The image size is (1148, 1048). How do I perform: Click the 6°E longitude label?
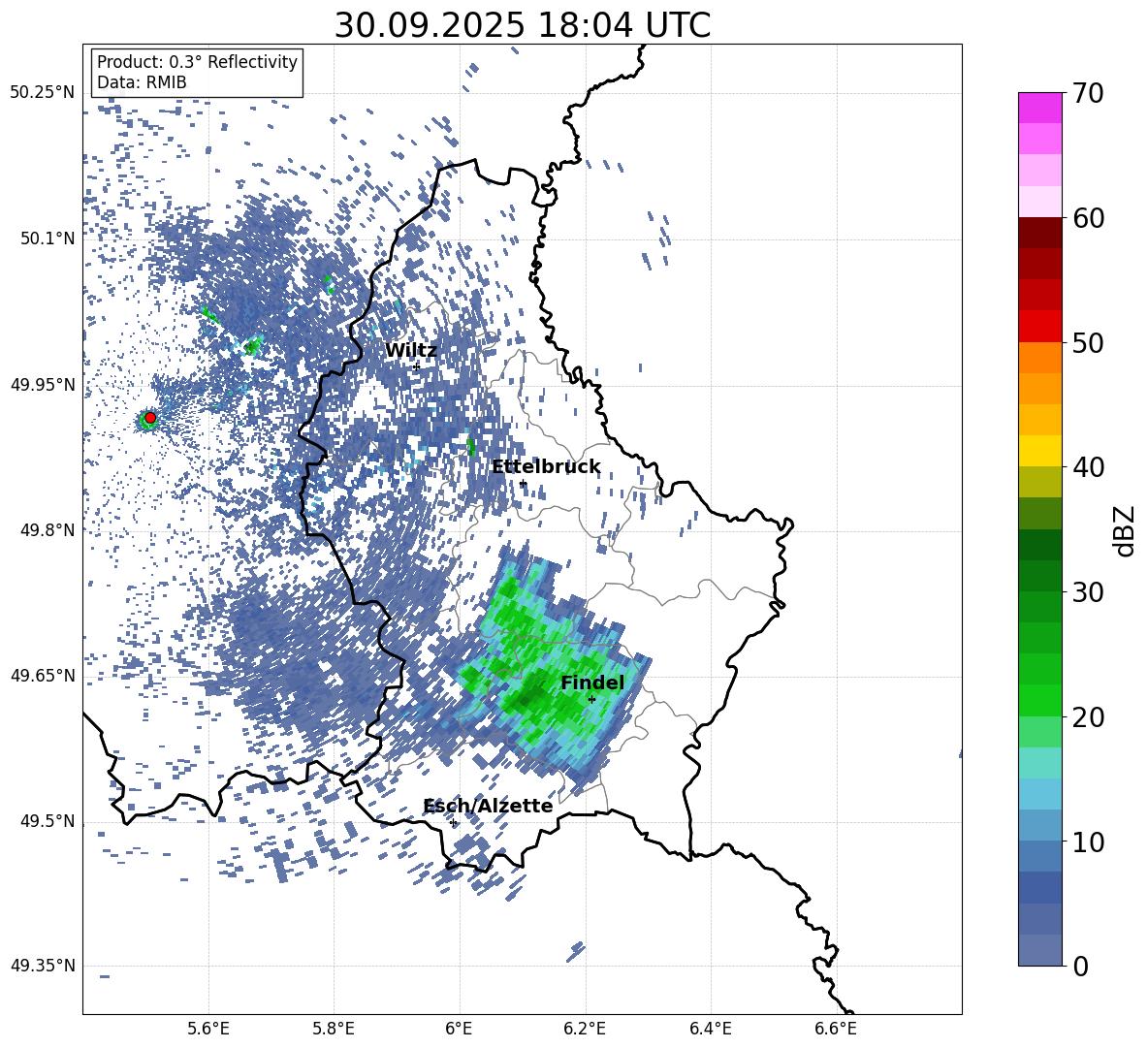pyautogui.click(x=459, y=1029)
